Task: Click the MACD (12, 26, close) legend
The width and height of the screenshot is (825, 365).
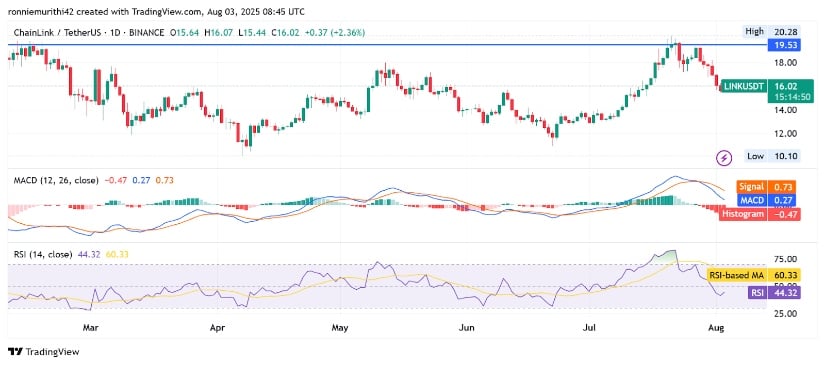Action: pos(56,180)
